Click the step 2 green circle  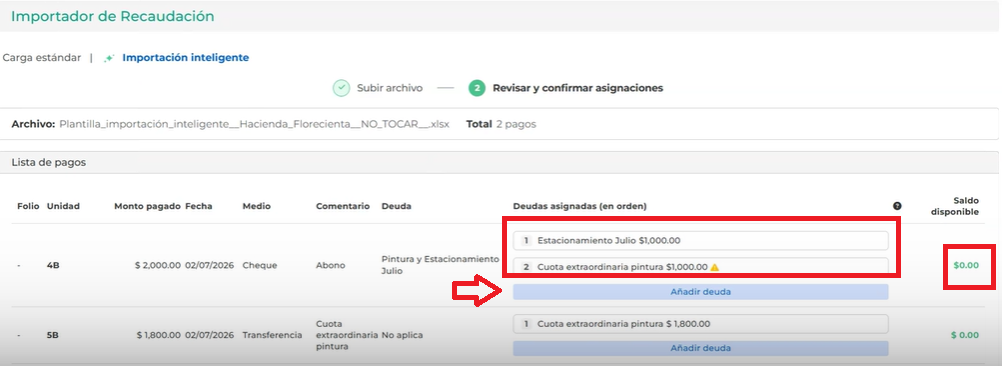(476, 88)
